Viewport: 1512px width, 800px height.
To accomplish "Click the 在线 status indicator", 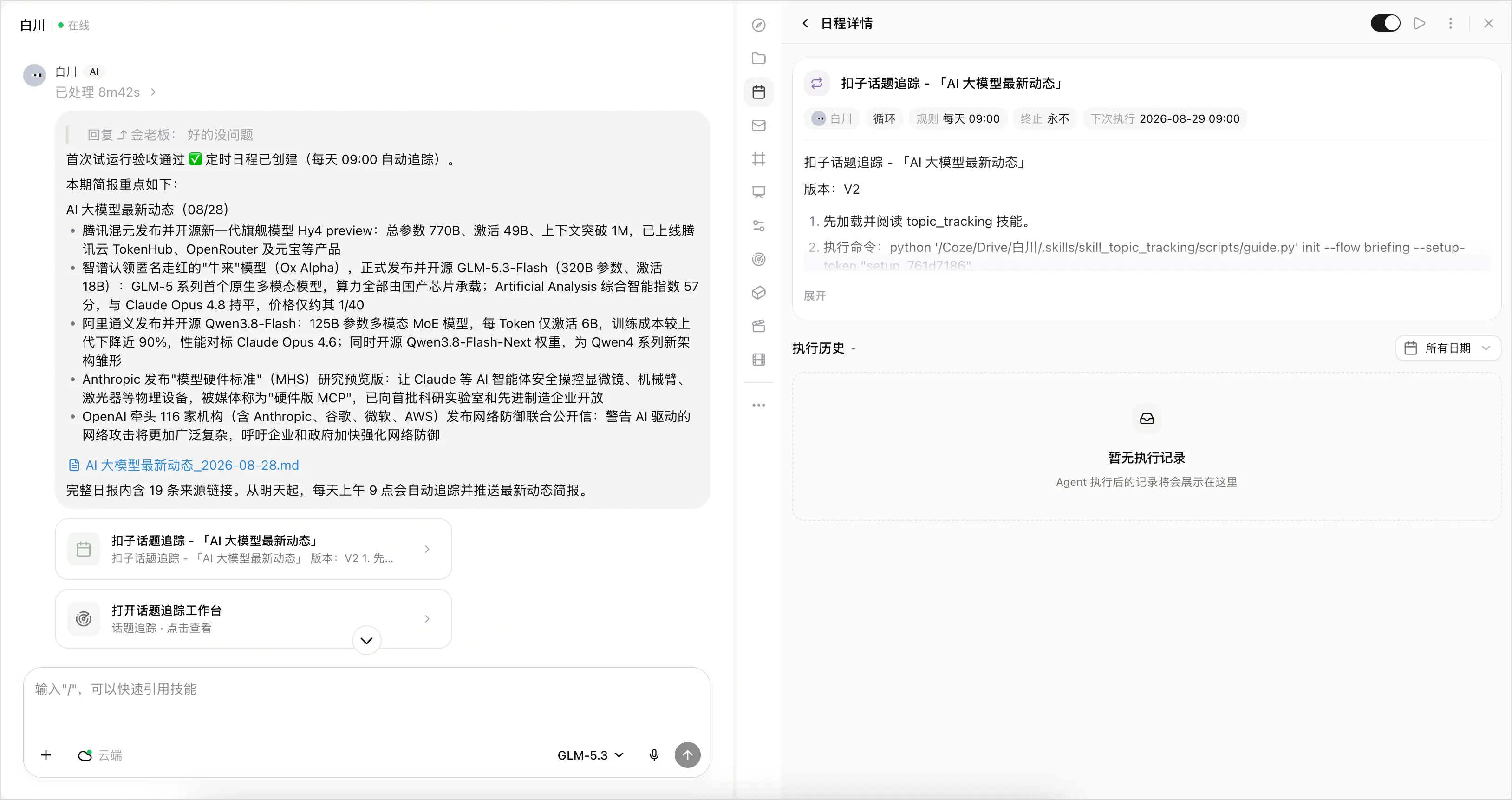I will (x=74, y=25).
